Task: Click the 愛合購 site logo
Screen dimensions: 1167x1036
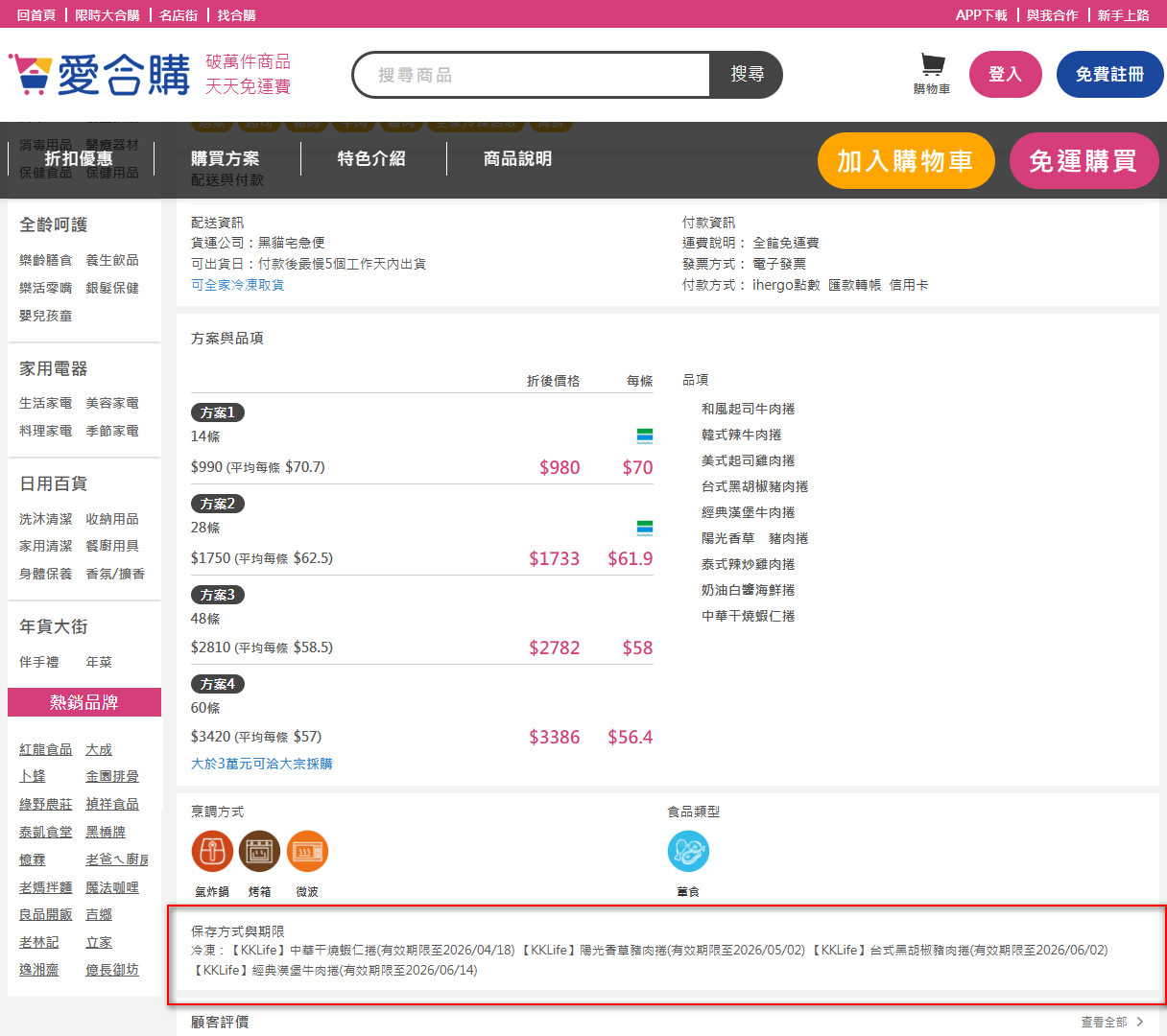Action: pos(100,74)
